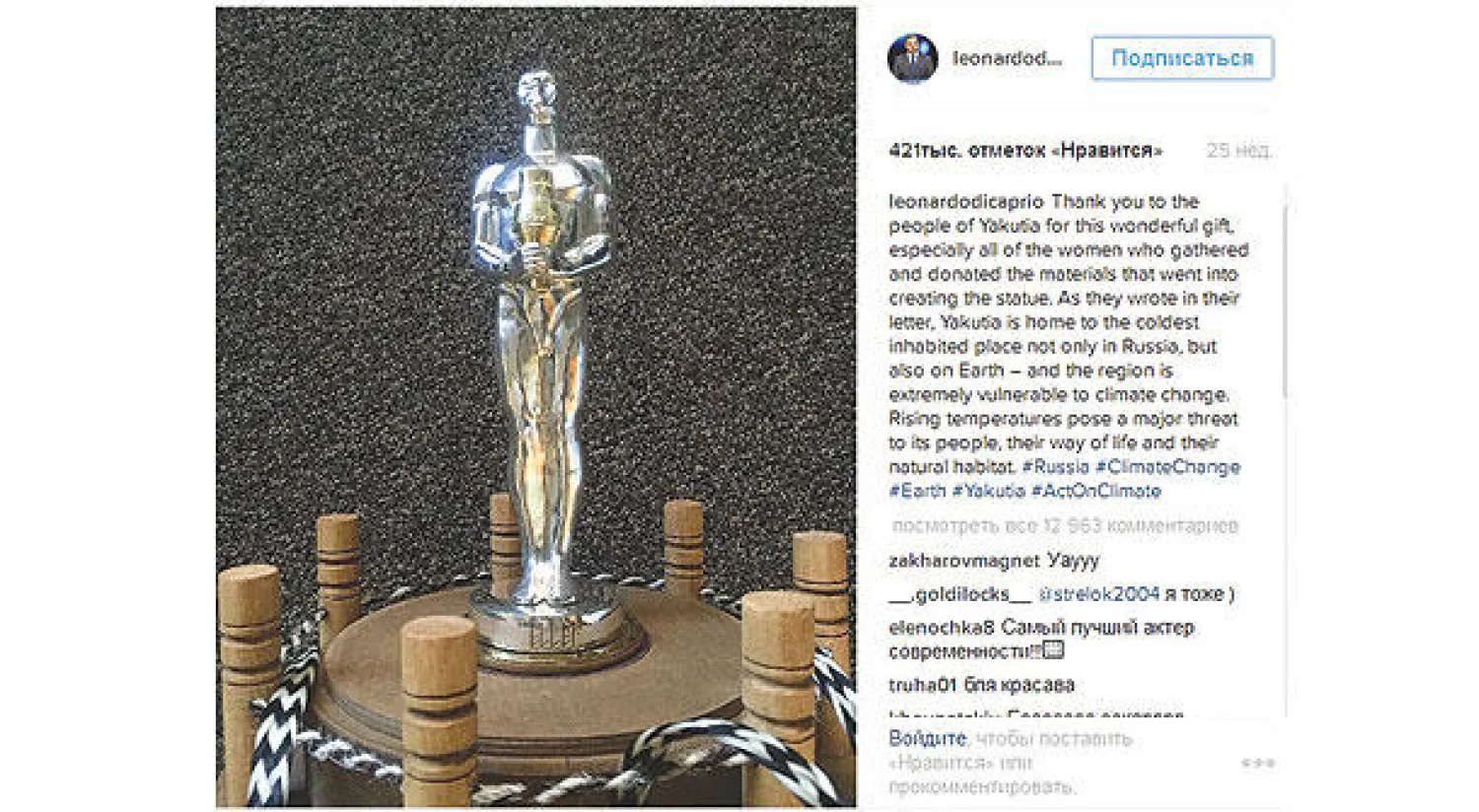This screenshot has width=1479, height=812.
Task: Open the three-dots more options menu
Action: point(1258,763)
